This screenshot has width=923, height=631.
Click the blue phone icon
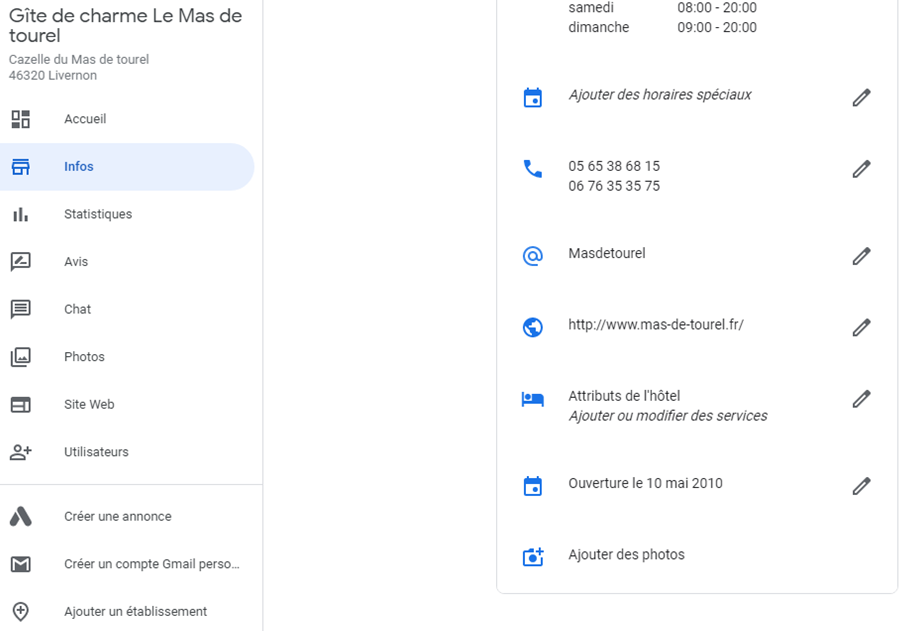point(533,170)
